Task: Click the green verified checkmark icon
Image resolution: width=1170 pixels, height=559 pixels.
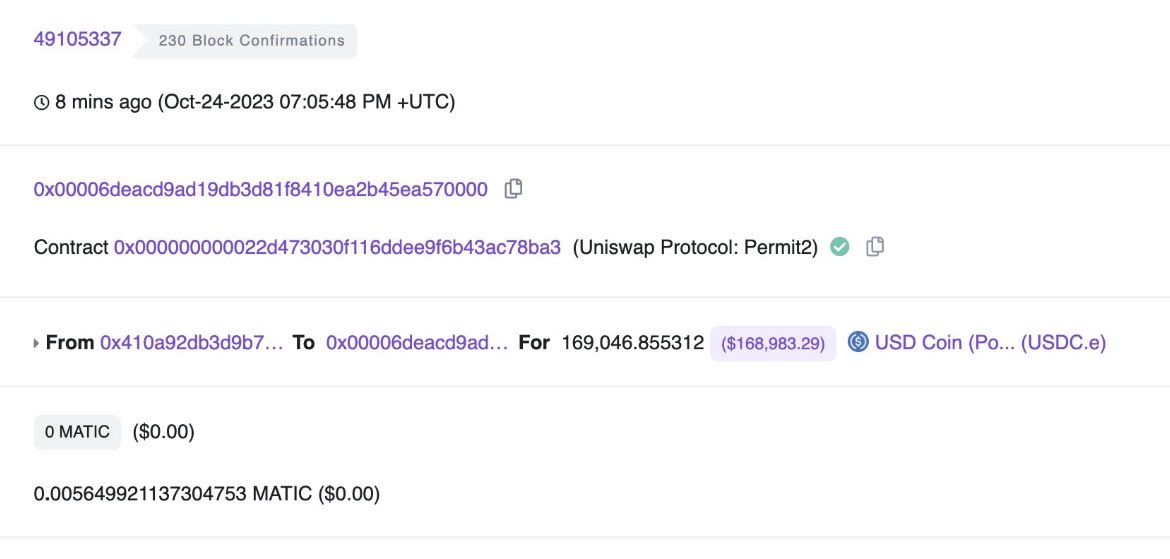Action: click(x=840, y=246)
